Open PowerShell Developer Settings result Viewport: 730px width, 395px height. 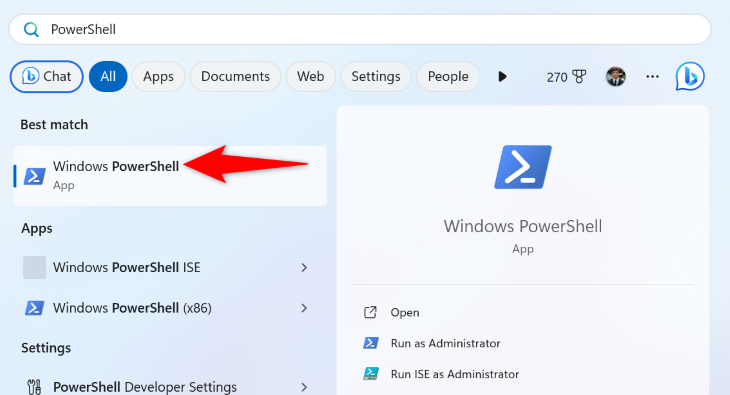[x=170, y=387]
